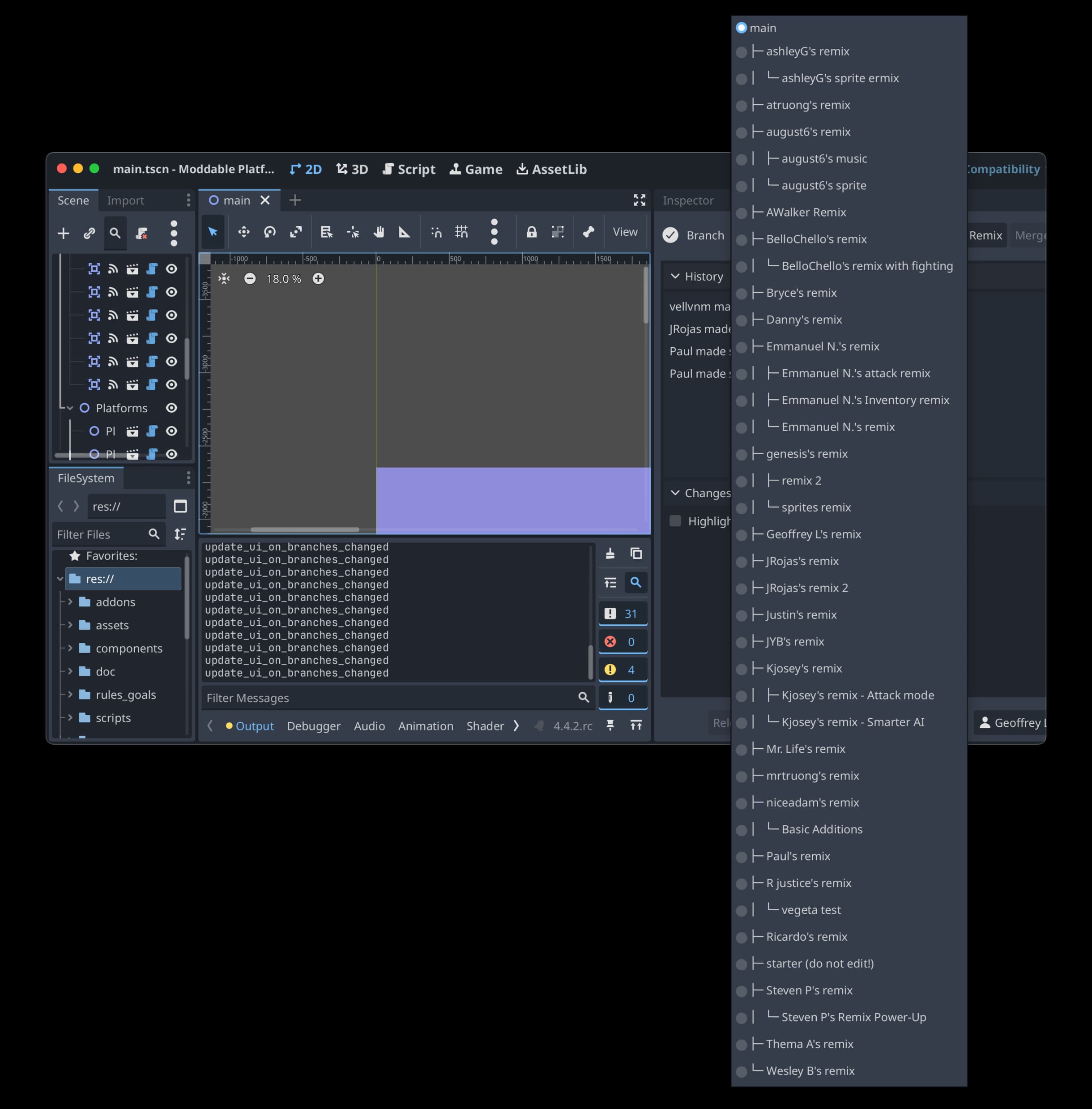Collapse the res:// root folder
The image size is (1092, 1109).
60,579
